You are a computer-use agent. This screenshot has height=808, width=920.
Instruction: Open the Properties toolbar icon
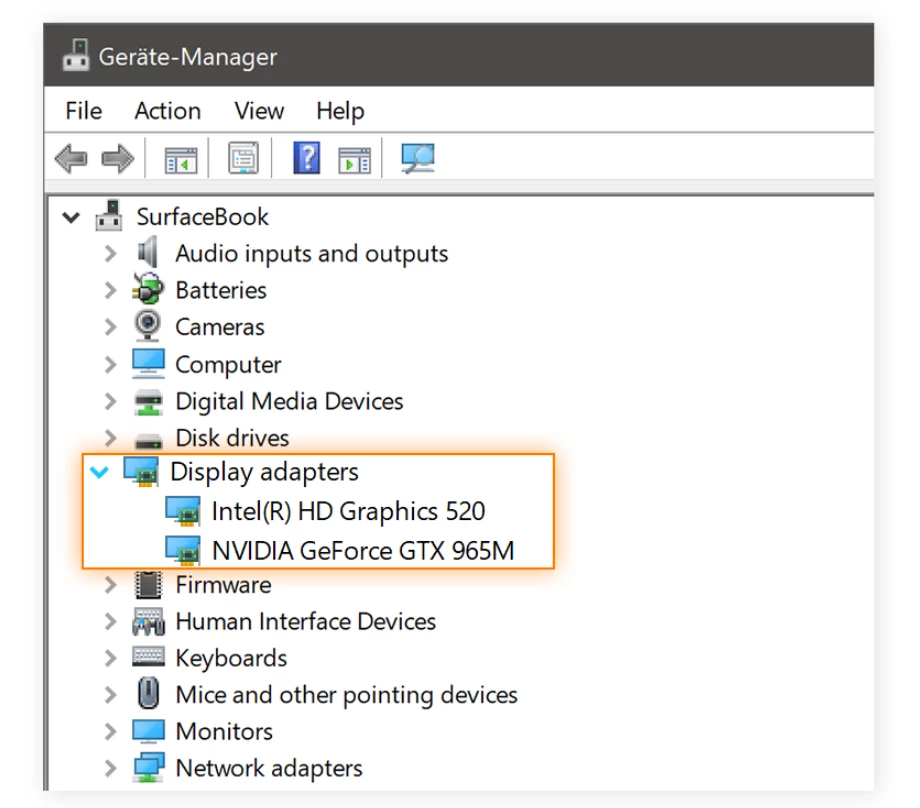(x=243, y=158)
